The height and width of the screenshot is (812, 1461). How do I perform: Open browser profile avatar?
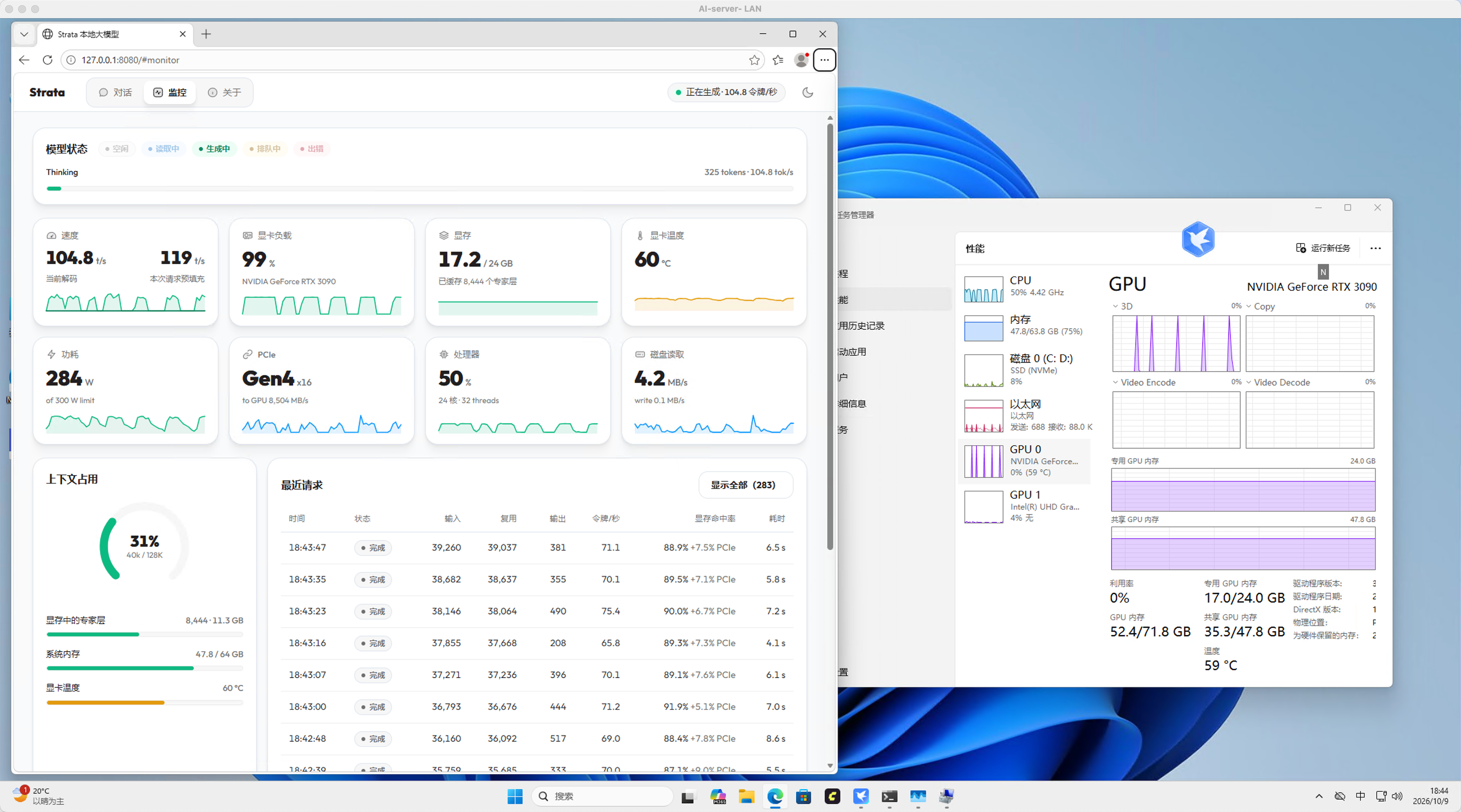pyautogui.click(x=801, y=60)
